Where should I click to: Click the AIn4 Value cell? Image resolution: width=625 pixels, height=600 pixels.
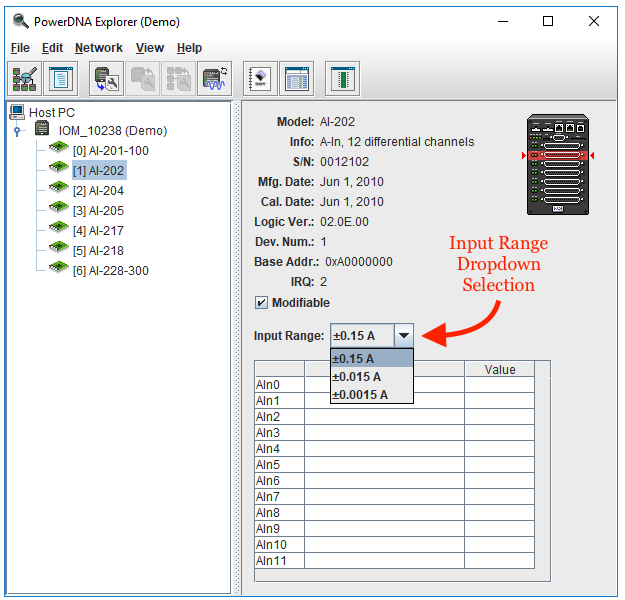pyautogui.click(x=499, y=449)
